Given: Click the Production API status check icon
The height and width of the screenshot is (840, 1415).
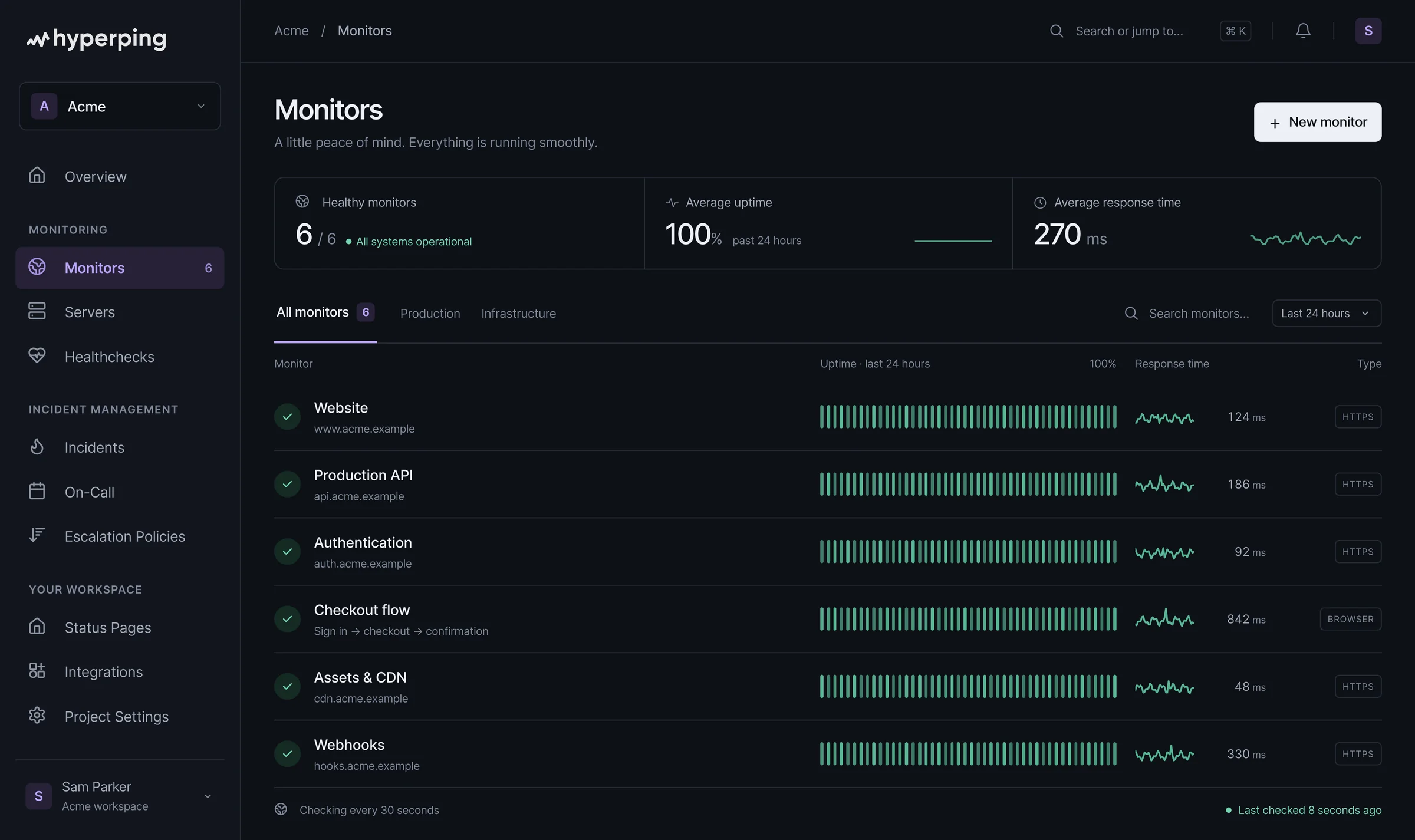Looking at the screenshot, I should pyautogui.click(x=288, y=484).
